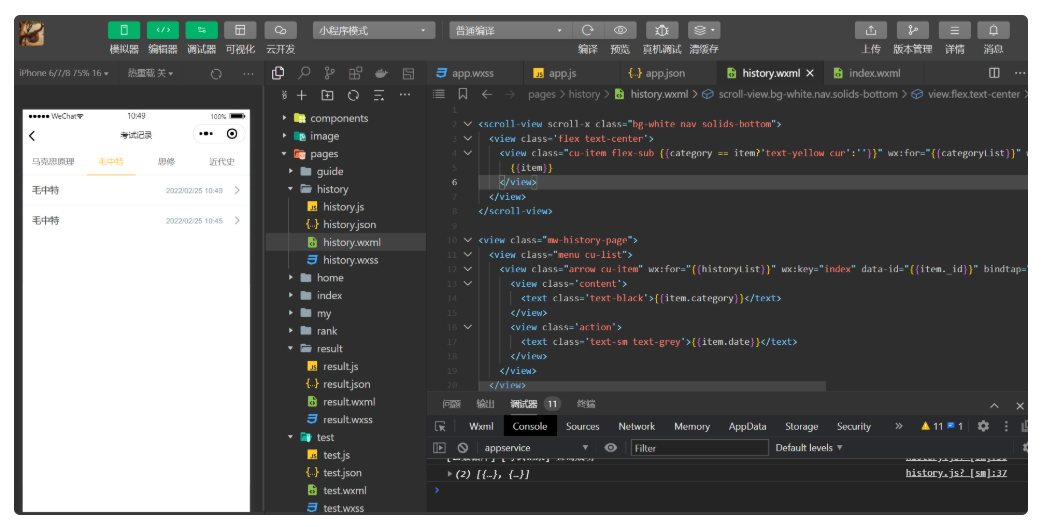Close the history.wxml tab
Viewport: 1043px width, 527px height.
tap(810, 73)
